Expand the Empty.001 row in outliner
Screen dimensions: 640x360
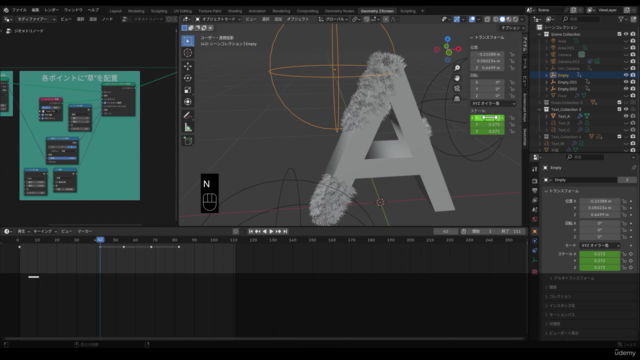coord(547,82)
